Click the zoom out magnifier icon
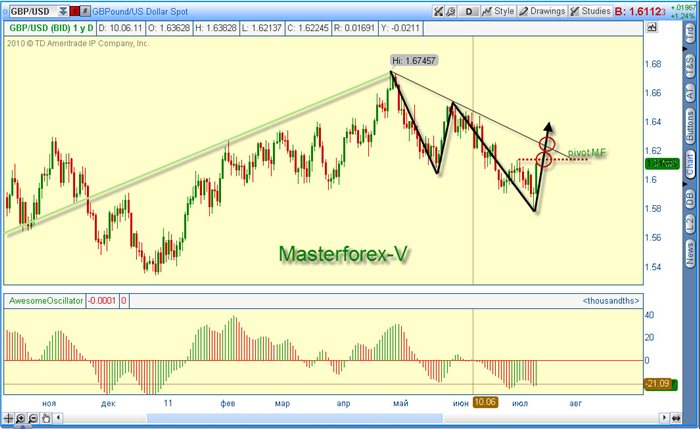Viewport: 700px width, 429px height. [33, 418]
